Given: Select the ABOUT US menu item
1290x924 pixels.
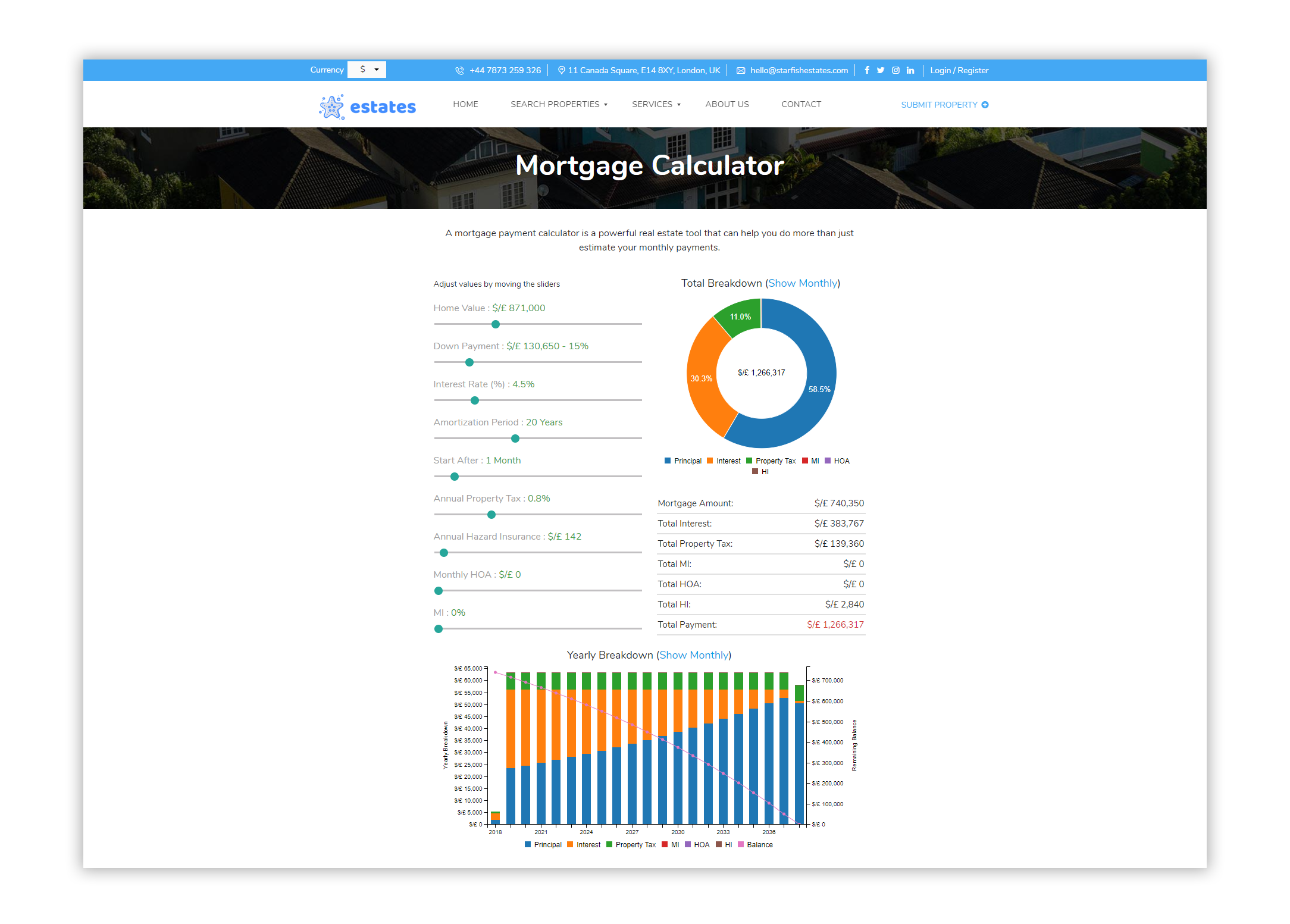Looking at the screenshot, I should (727, 104).
